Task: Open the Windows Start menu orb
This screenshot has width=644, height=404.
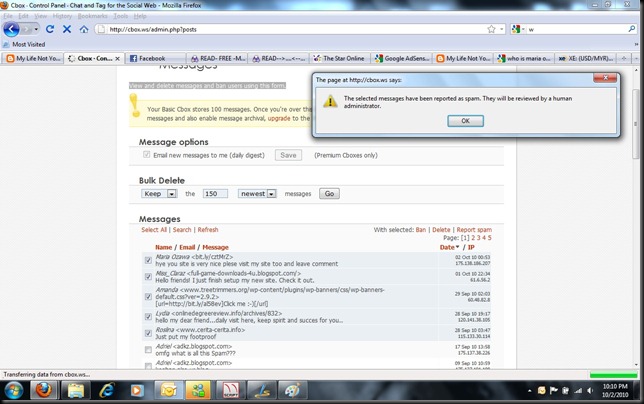Action: 14,390
